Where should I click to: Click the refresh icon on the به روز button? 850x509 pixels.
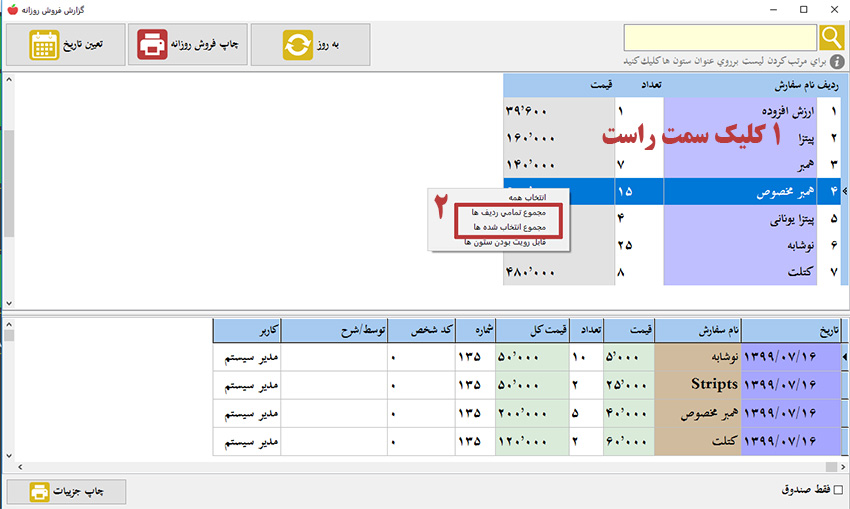pyautogui.click(x=297, y=45)
